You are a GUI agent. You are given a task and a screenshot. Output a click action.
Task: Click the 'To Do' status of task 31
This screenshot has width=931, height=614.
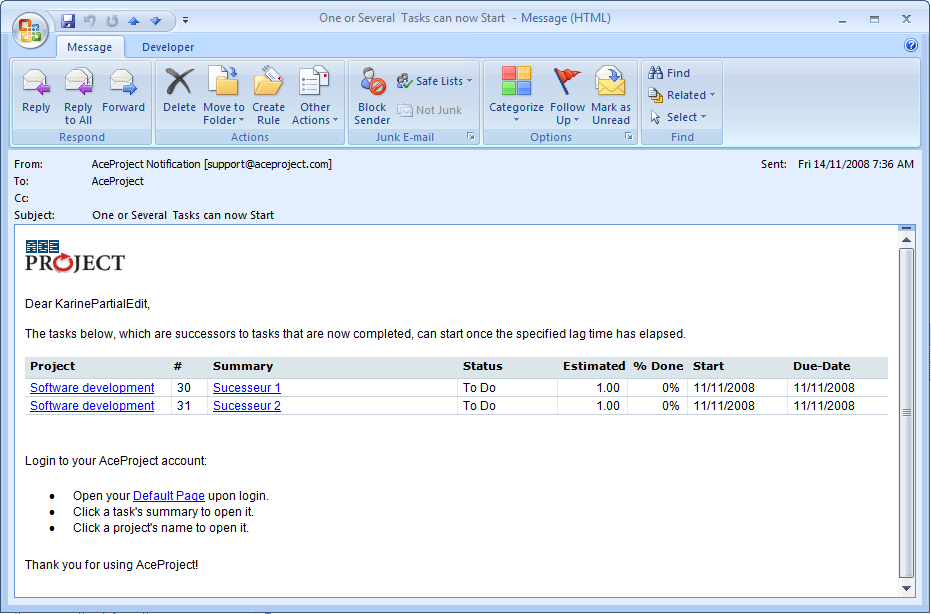[479, 406]
